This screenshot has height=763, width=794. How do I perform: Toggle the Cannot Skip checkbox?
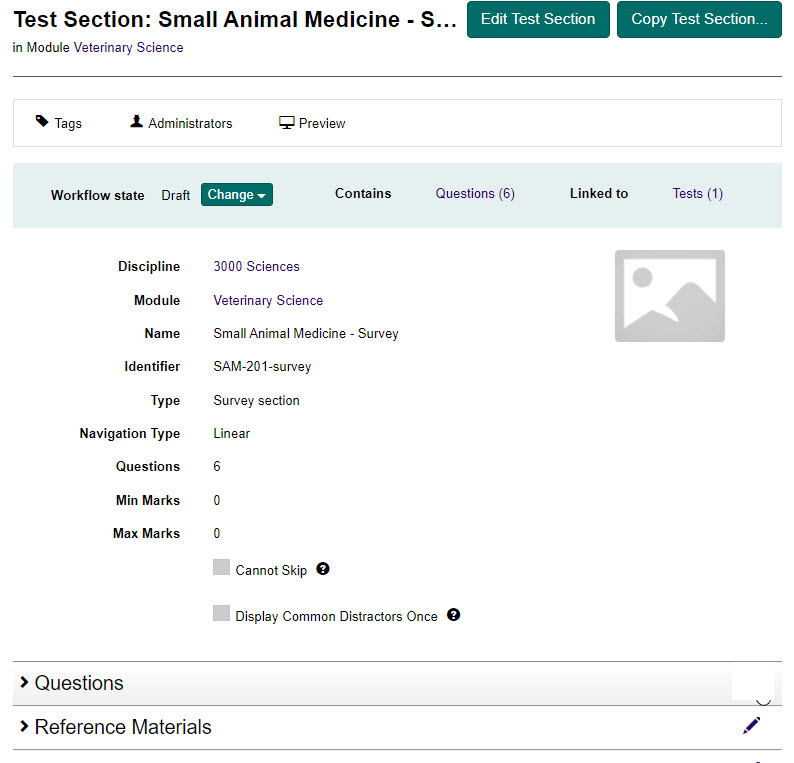click(x=221, y=568)
